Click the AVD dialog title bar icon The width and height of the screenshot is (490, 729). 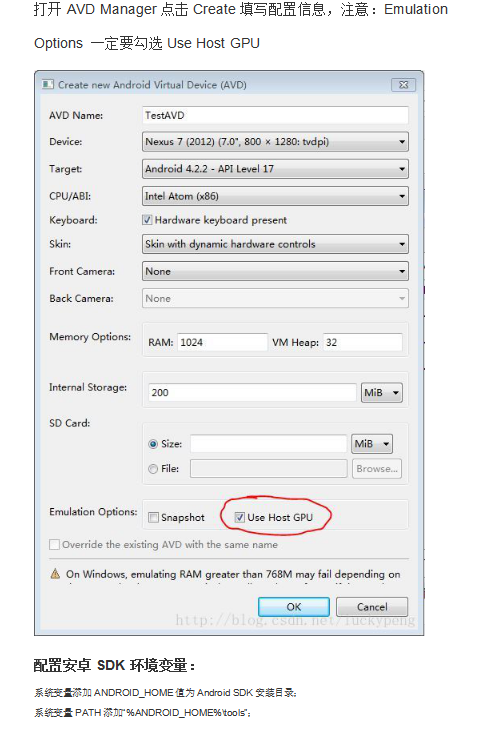point(47,84)
